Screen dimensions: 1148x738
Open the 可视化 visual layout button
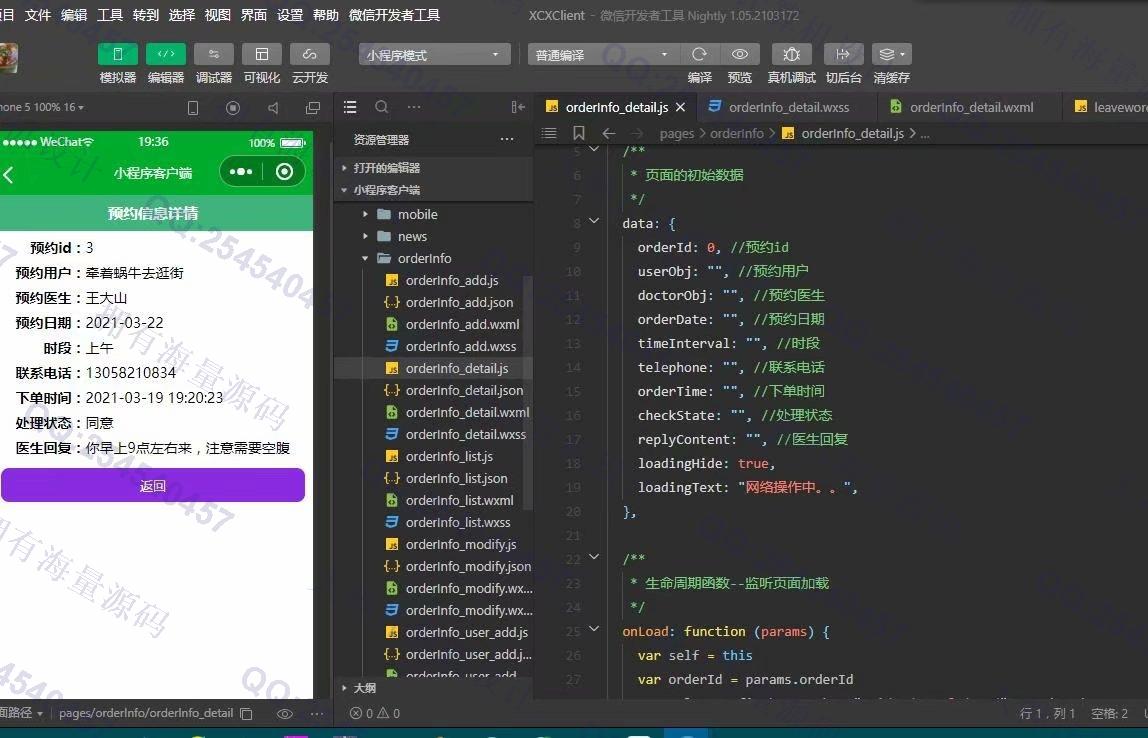(x=261, y=54)
